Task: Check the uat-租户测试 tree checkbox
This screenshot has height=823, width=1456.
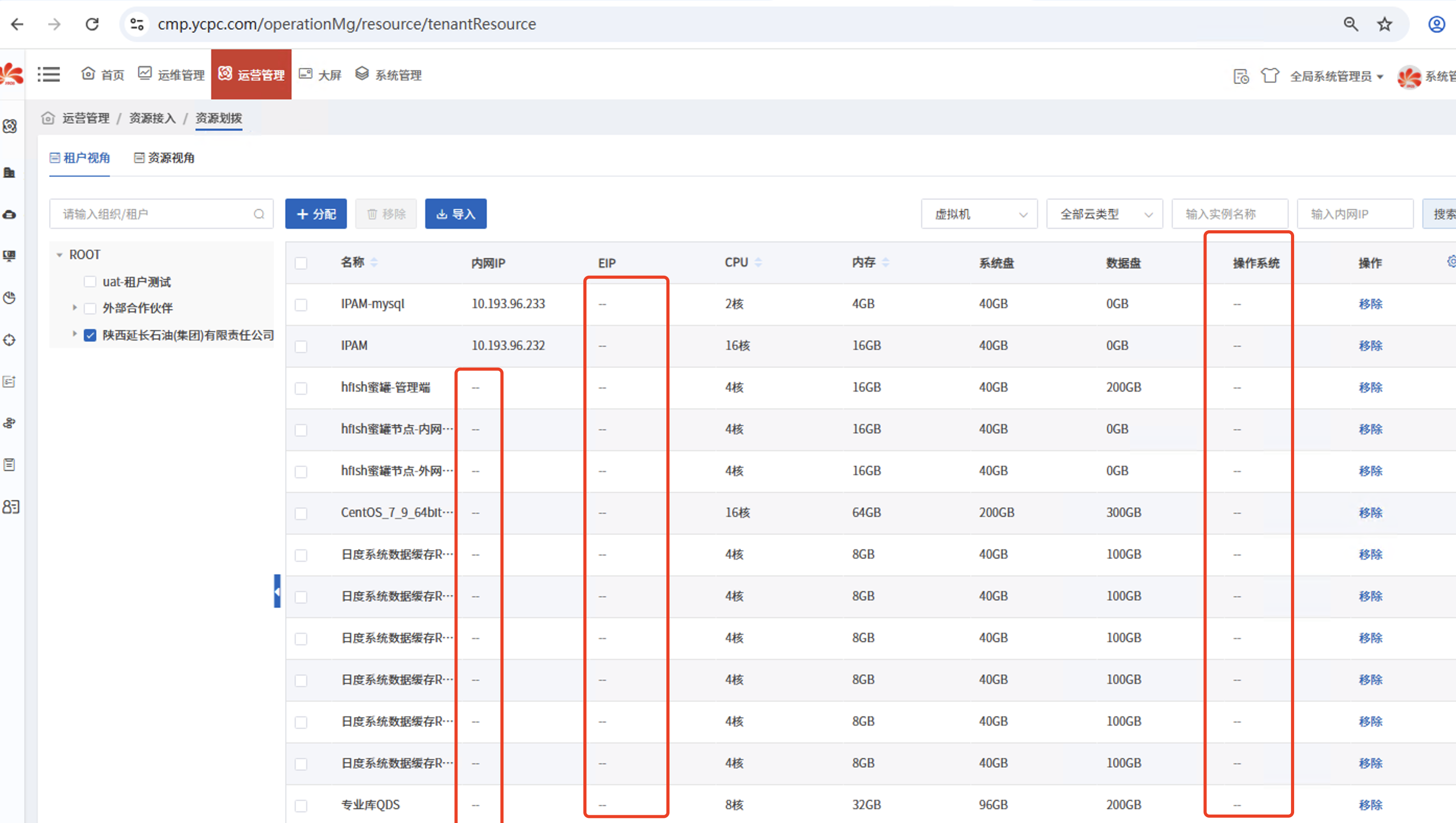Action: pos(90,281)
